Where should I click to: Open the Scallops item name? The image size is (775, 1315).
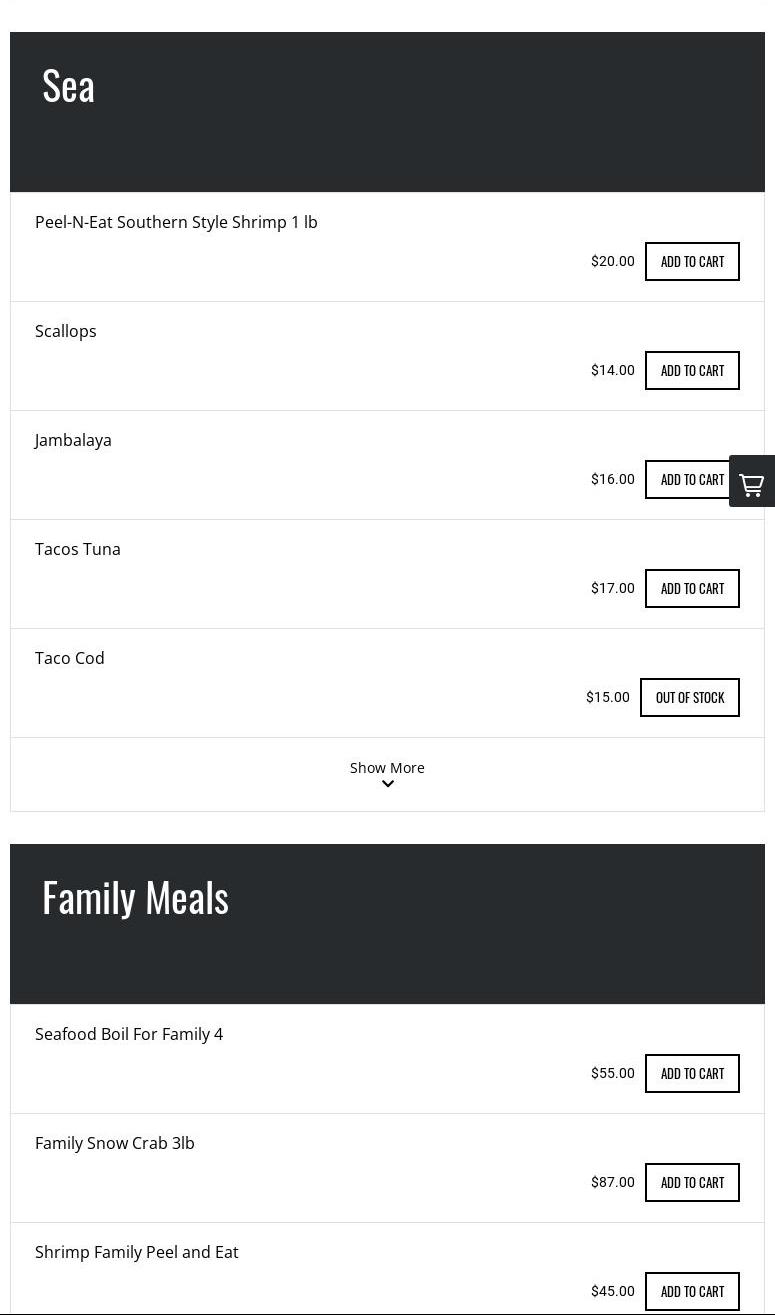[66, 331]
